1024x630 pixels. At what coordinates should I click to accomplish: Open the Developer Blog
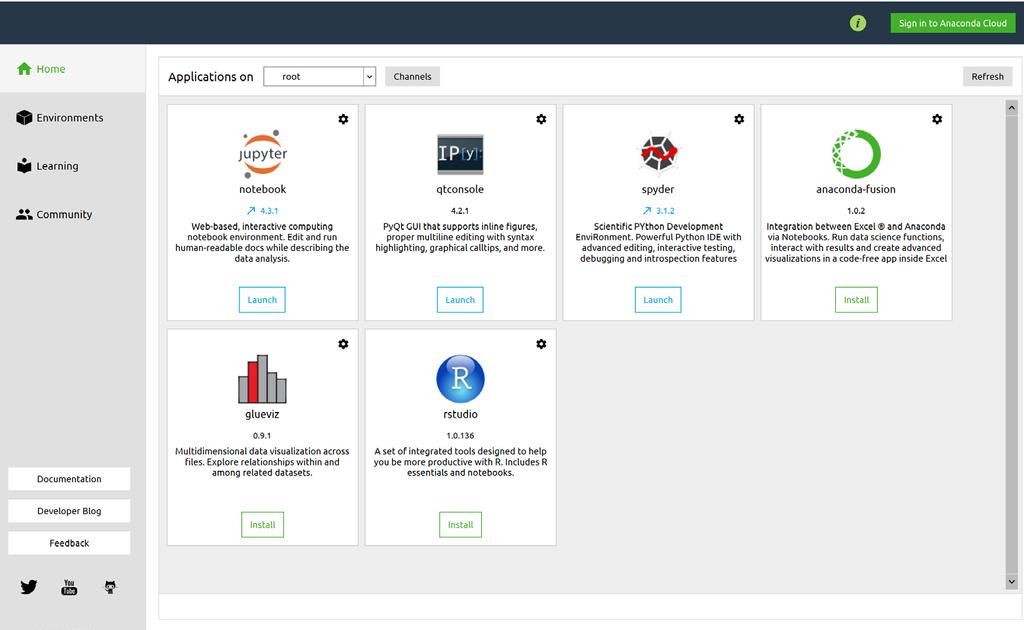pyautogui.click(x=69, y=511)
